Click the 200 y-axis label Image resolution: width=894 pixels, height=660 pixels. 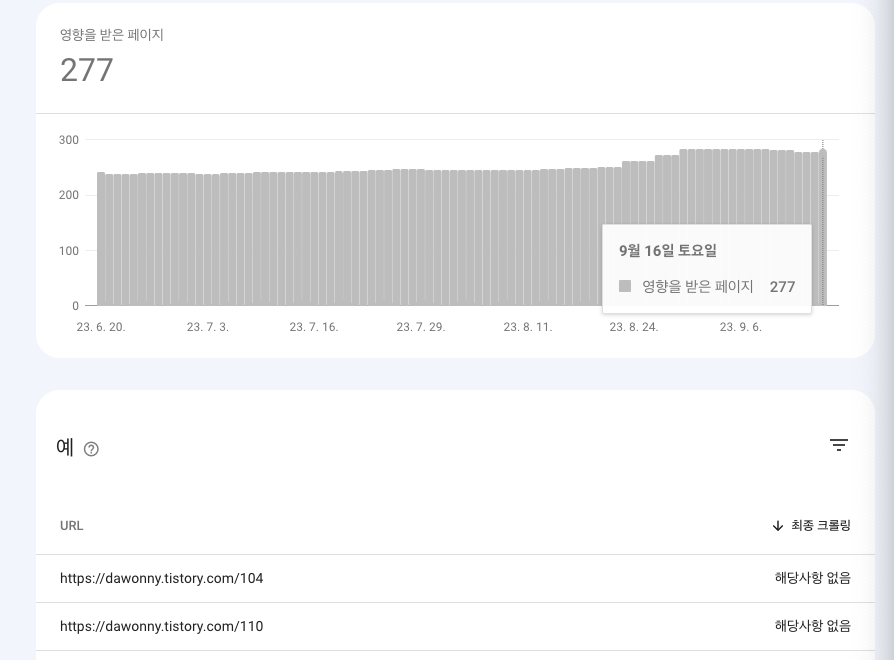point(69,195)
